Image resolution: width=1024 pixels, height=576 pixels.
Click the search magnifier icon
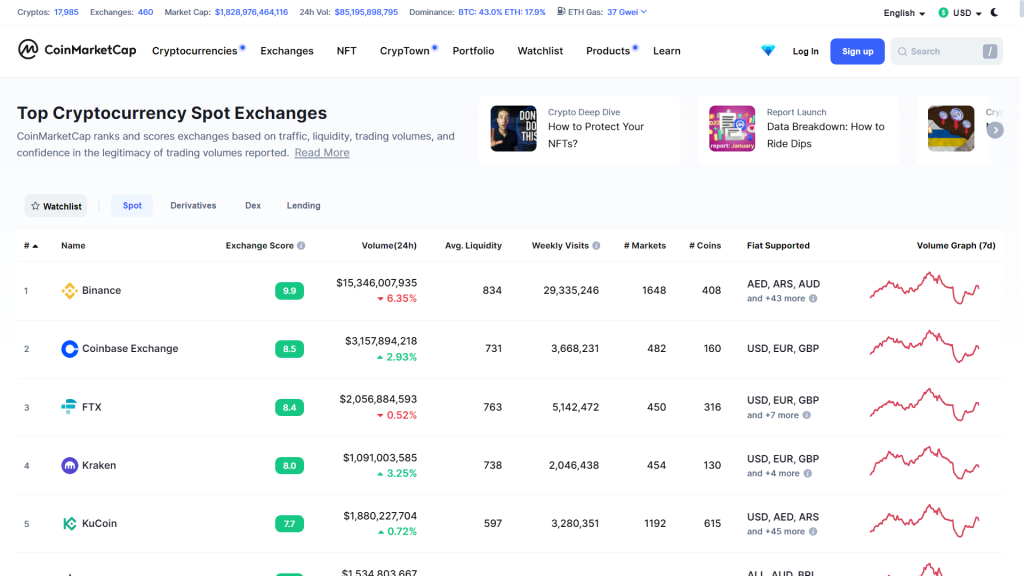(x=903, y=52)
